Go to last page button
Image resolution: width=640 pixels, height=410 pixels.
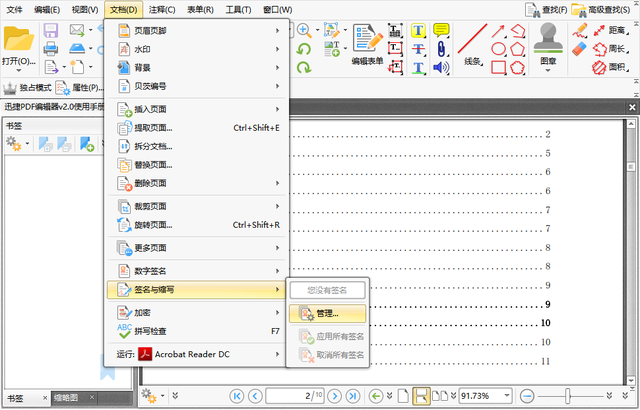(353, 396)
